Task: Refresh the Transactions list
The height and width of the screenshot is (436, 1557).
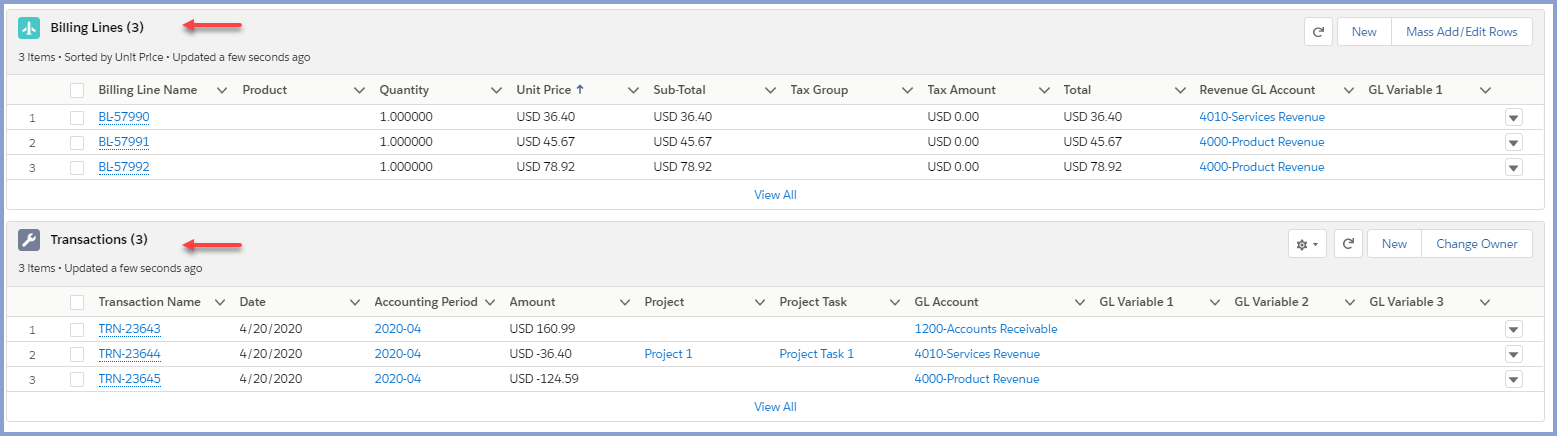Action: tap(1348, 244)
